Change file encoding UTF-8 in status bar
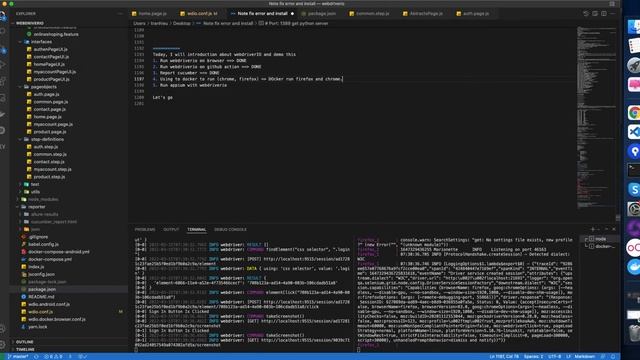640x360 pixels. coord(554,356)
